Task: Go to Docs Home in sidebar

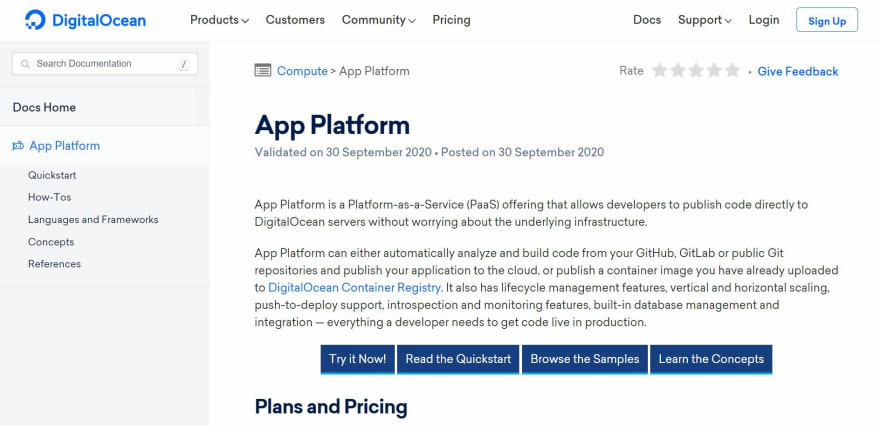Action: (x=44, y=107)
